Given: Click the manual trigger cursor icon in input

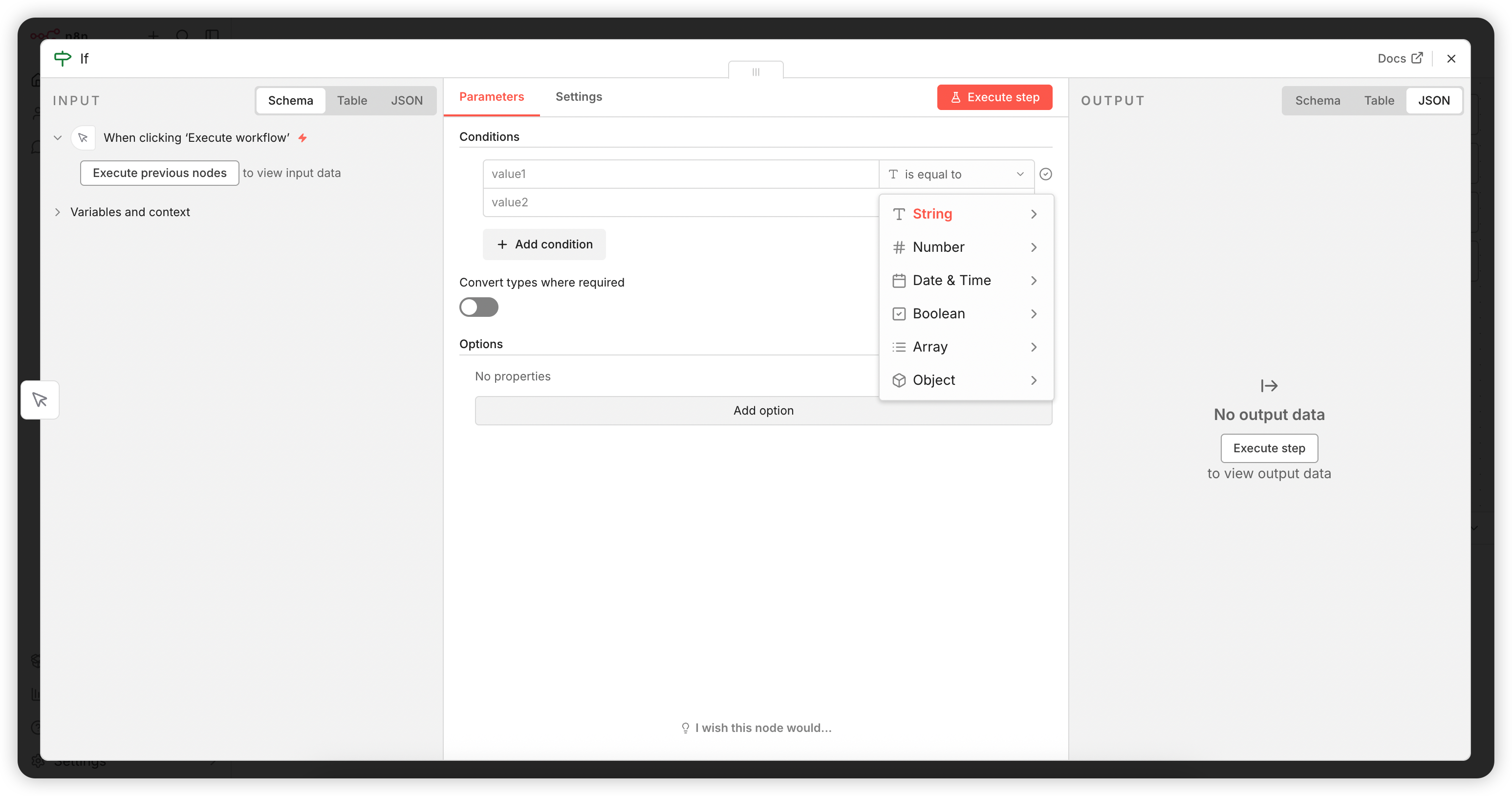Looking at the screenshot, I should tap(83, 137).
